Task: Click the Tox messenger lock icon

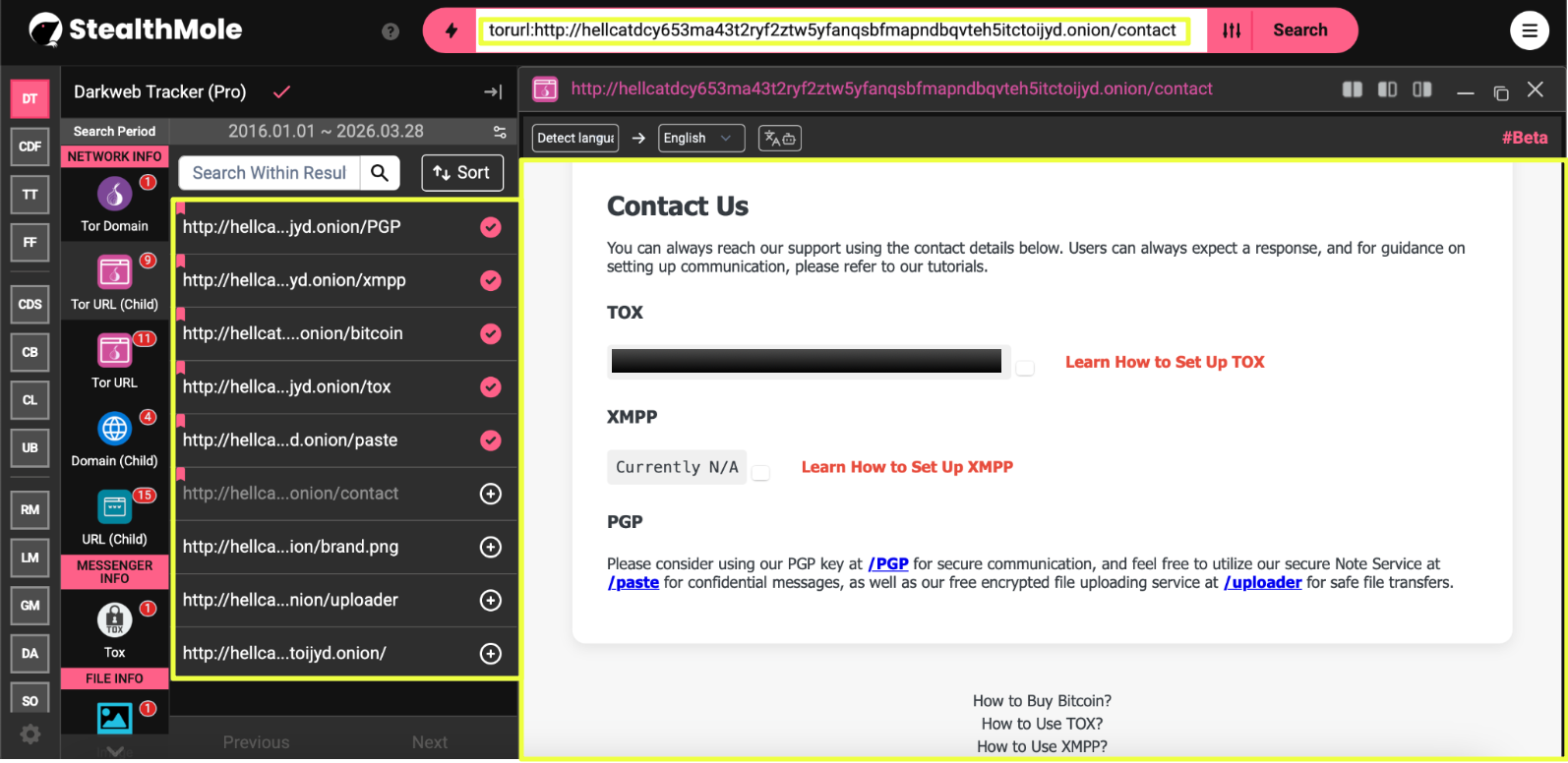Action: 114,620
